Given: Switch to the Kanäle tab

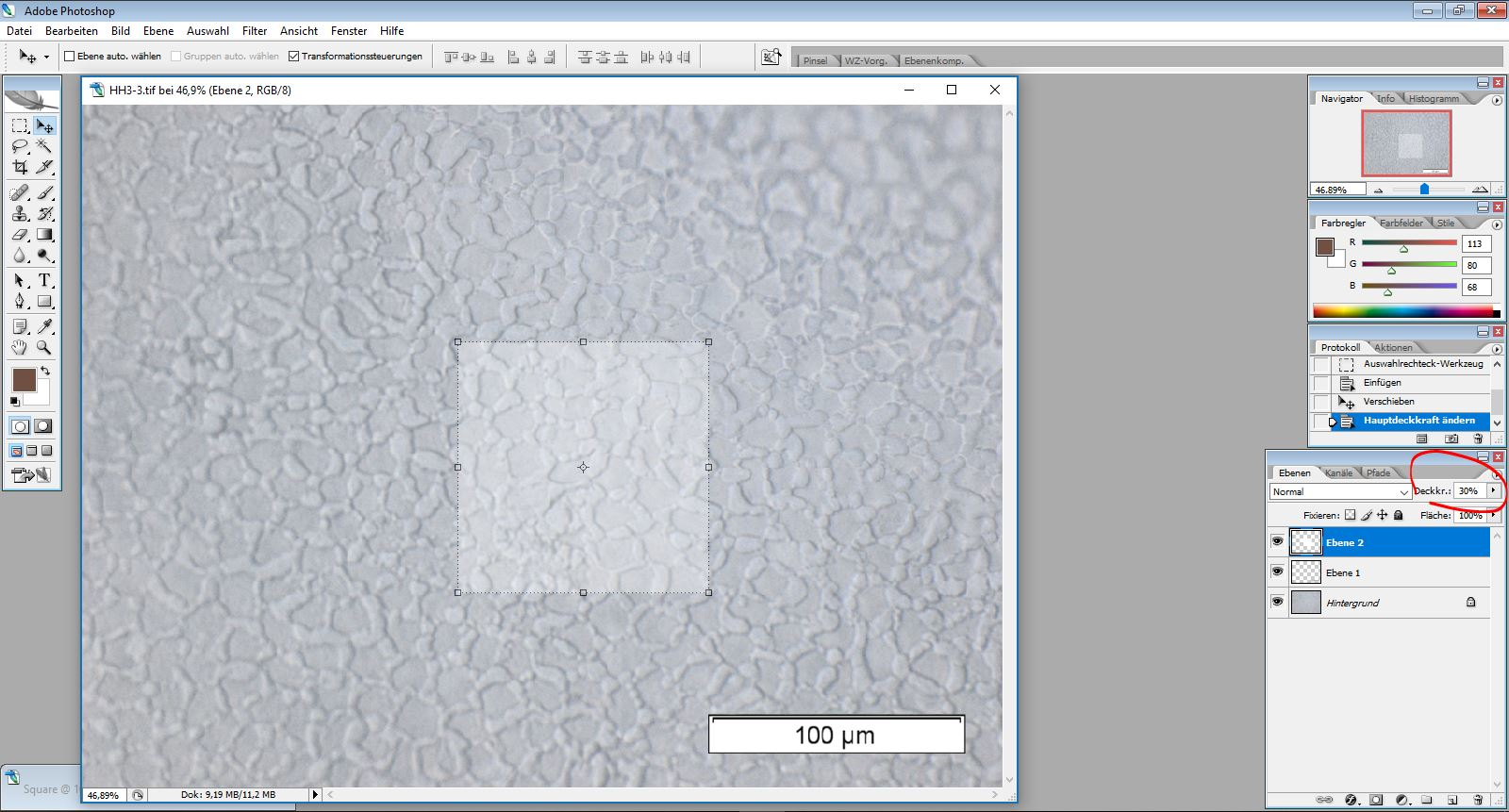Looking at the screenshot, I should click(1338, 473).
